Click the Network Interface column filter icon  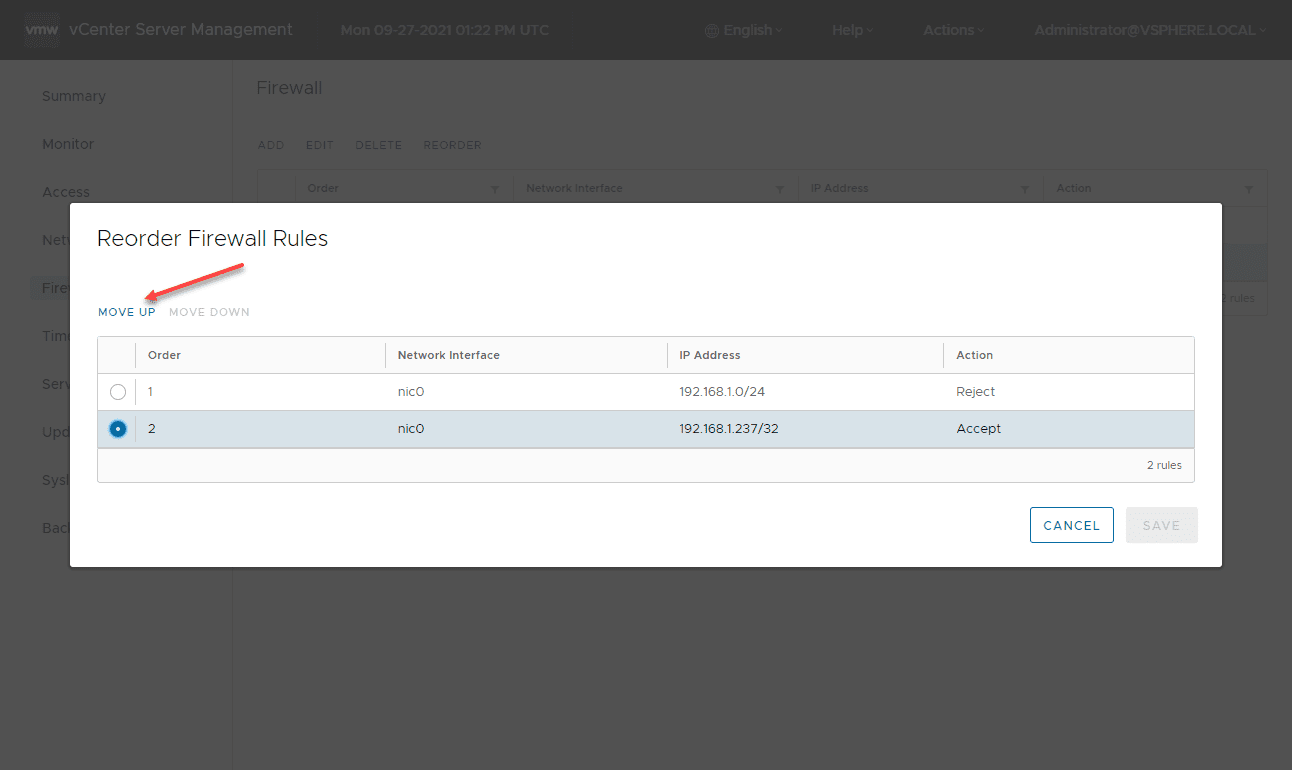click(x=779, y=189)
